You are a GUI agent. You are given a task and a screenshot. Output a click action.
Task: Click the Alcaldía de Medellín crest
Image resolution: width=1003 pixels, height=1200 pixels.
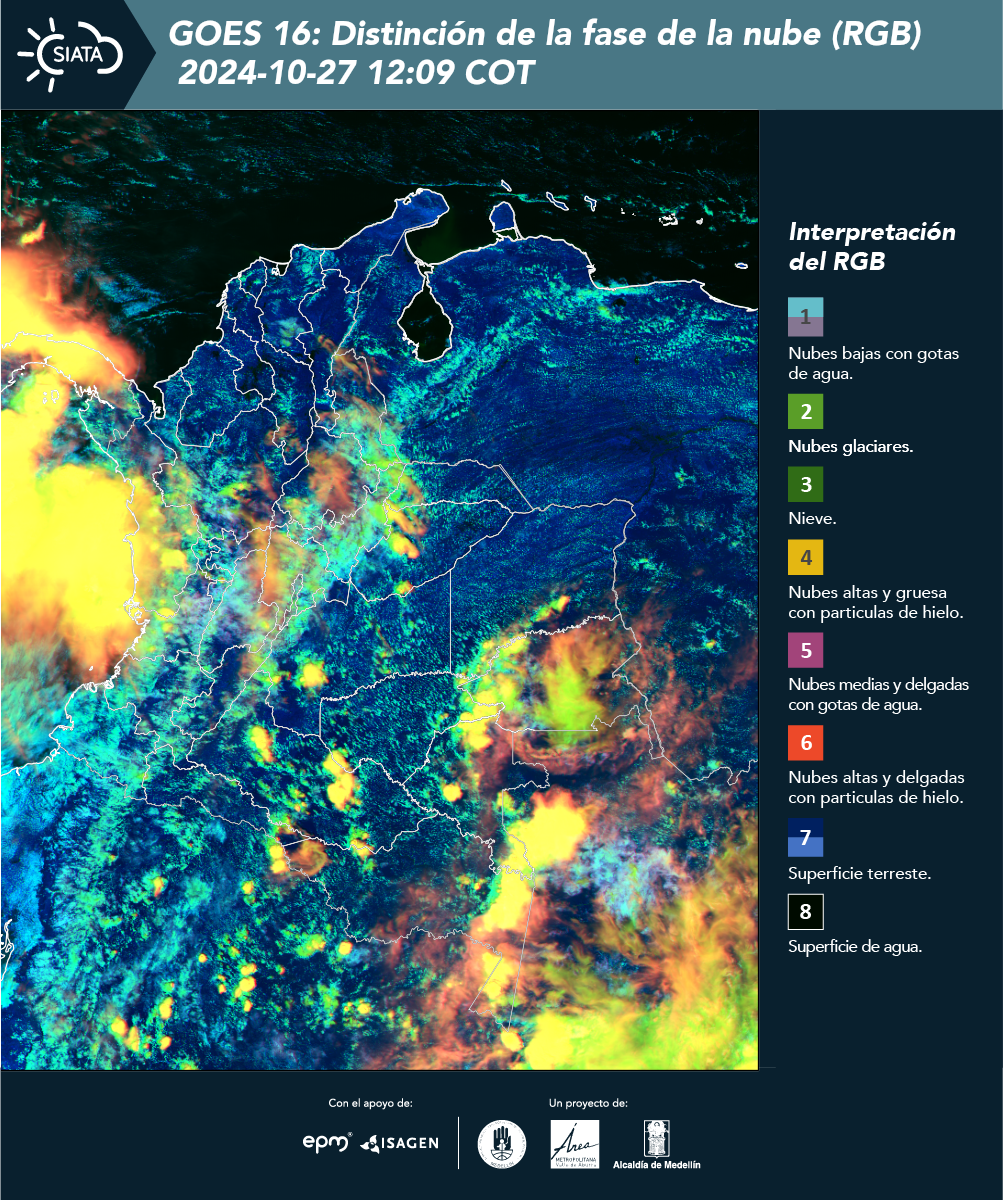[657, 1145]
